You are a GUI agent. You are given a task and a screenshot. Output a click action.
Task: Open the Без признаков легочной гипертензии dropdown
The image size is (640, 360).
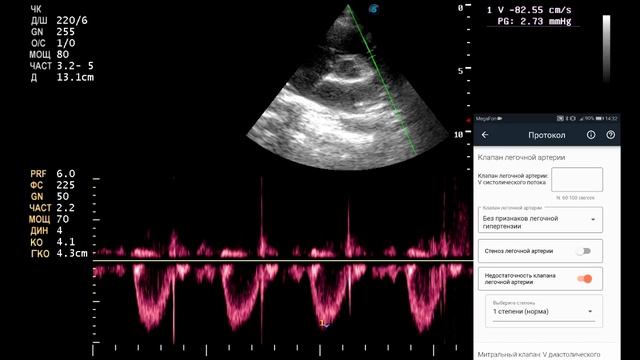click(540, 220)
